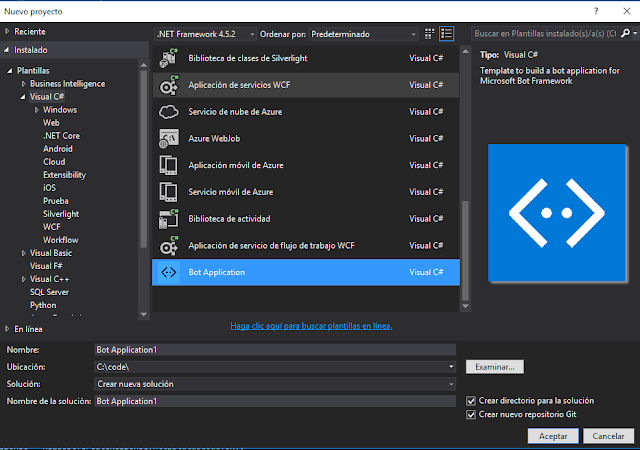640x450 pixels.
Task: Open the Ubicación path dropdown
Action: 451,367
